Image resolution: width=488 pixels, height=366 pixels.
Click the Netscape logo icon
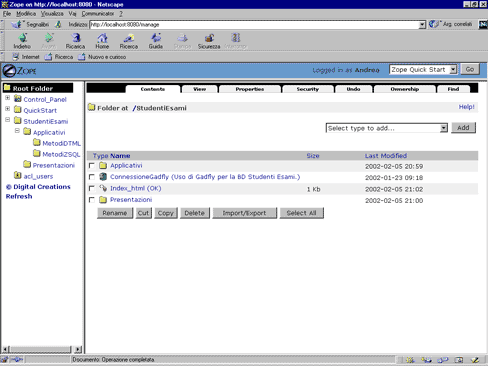click(483, 24)
